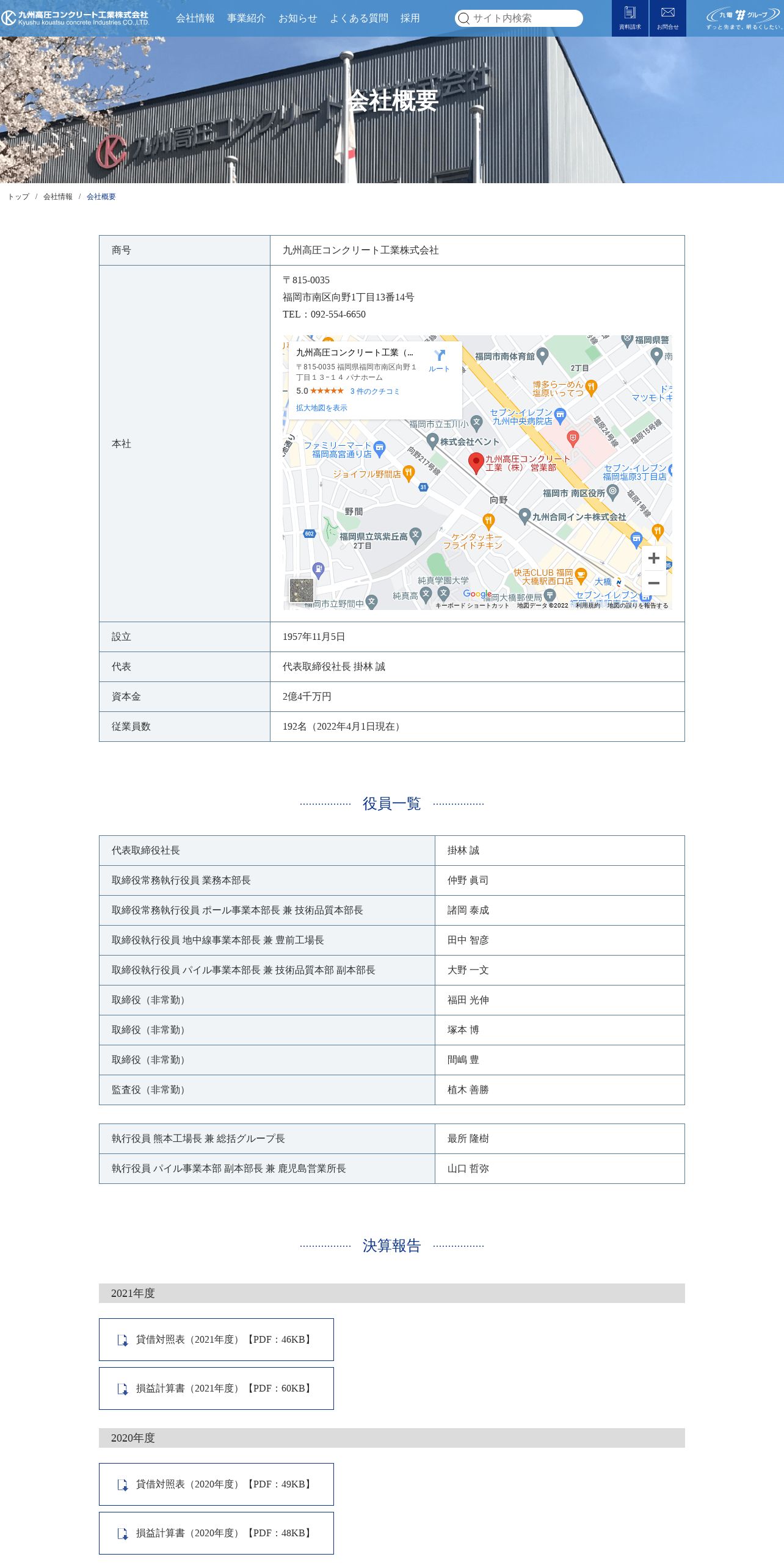Open the お知らせ menu item
Screen dimensions: 784x1568
pyautogui.click(x=298, y=18)
